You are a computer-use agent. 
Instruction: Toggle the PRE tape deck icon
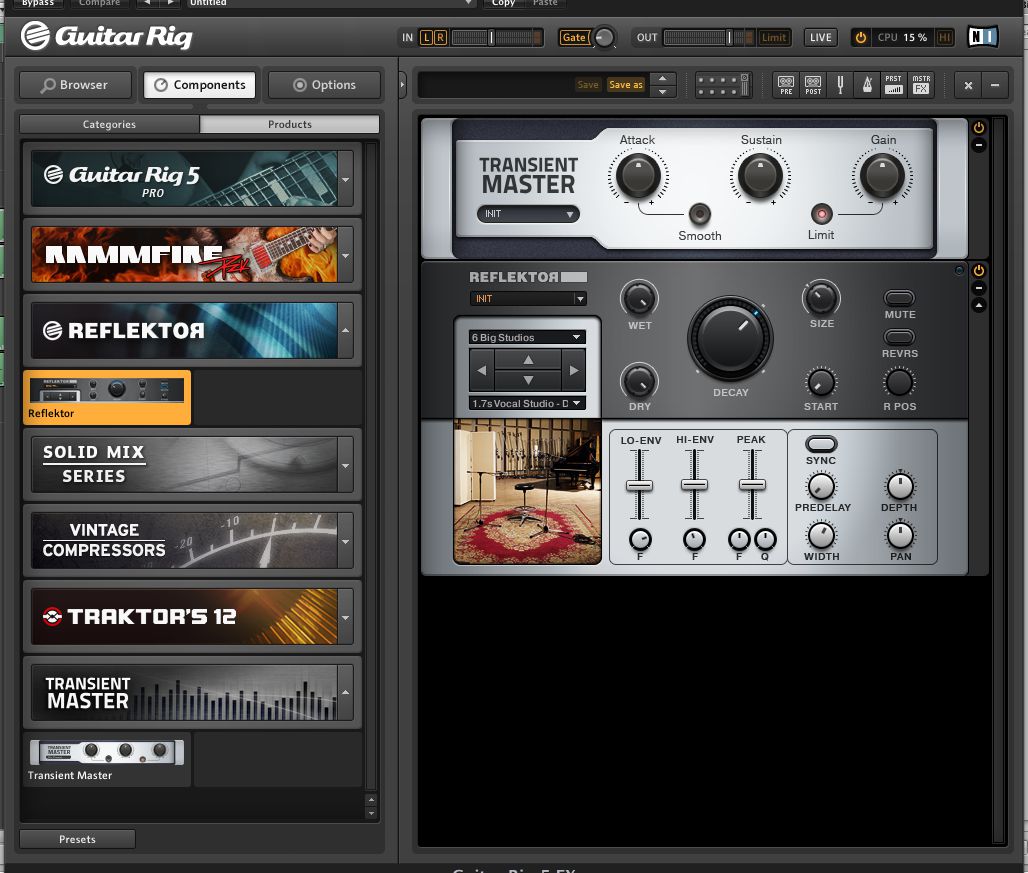786,85
